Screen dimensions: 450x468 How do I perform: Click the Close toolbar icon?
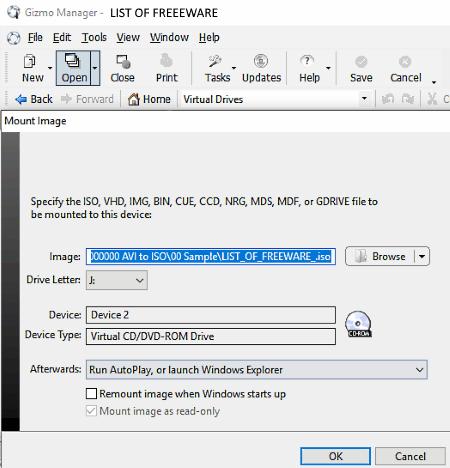[x=123, y=61]
